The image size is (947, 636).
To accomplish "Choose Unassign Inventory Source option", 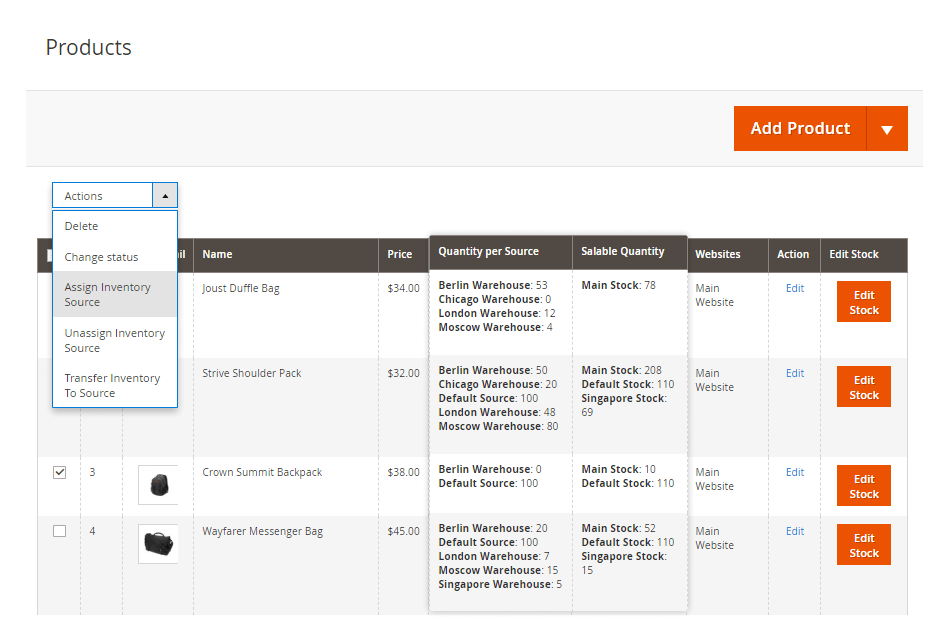I will (114, 340).
